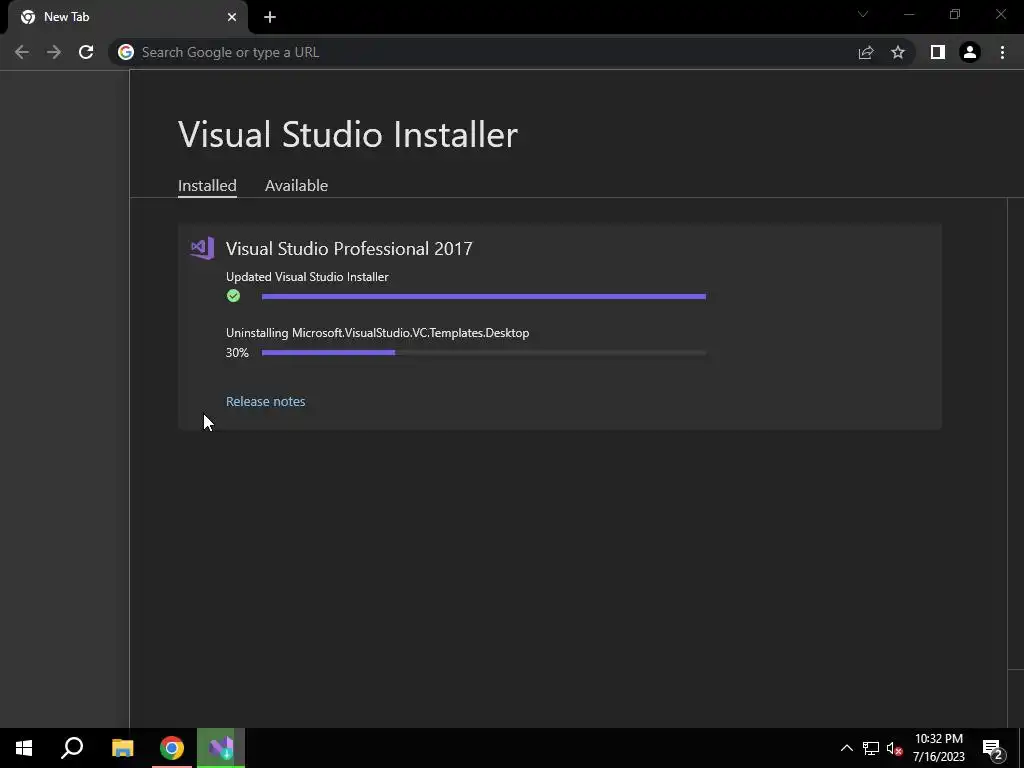The height and width of the screenshot is (768, 1024).
Task: Show hidden system tray icons
Action: point(846,748)
